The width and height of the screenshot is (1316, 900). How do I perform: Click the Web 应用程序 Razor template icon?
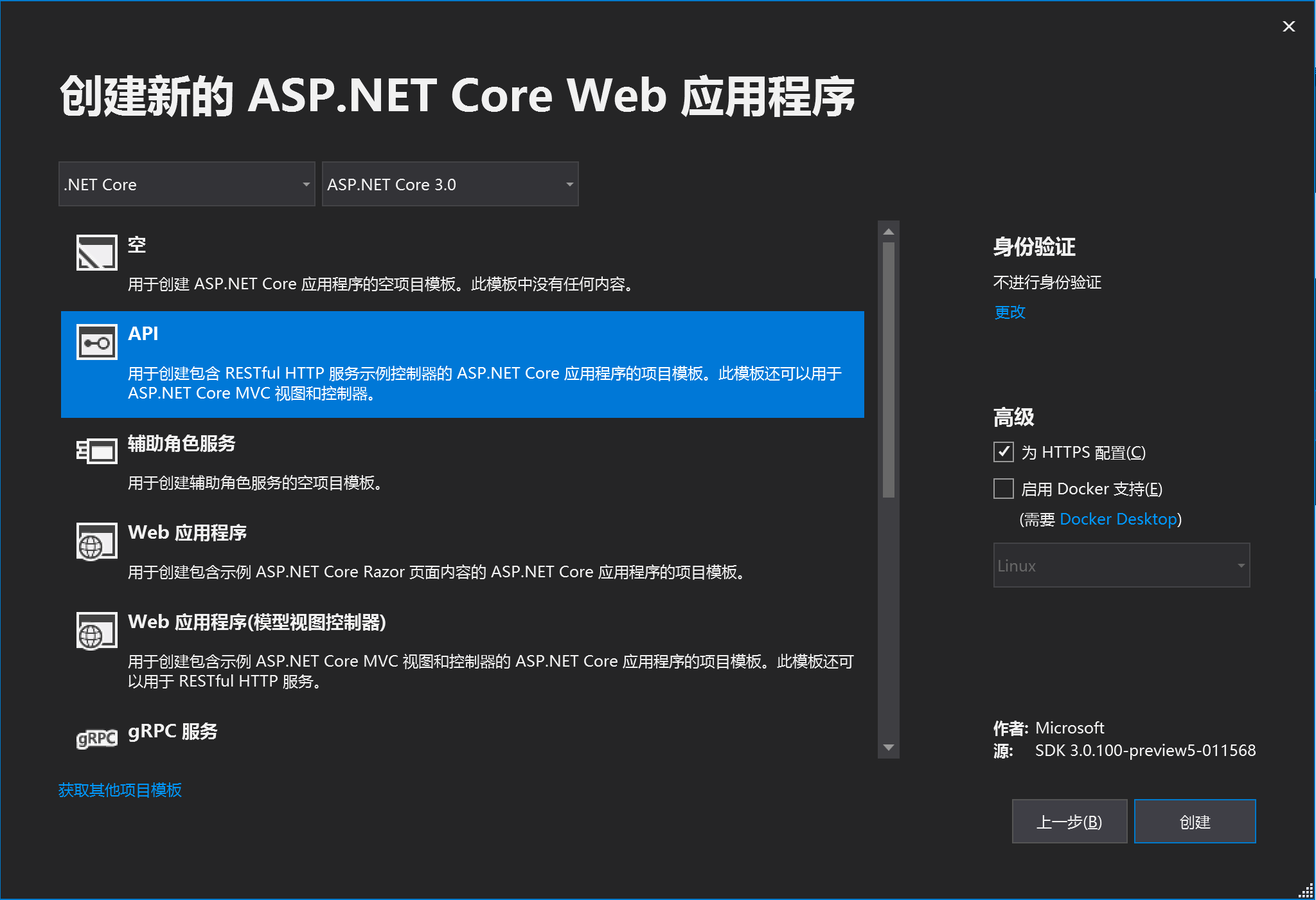click(96, 541)
